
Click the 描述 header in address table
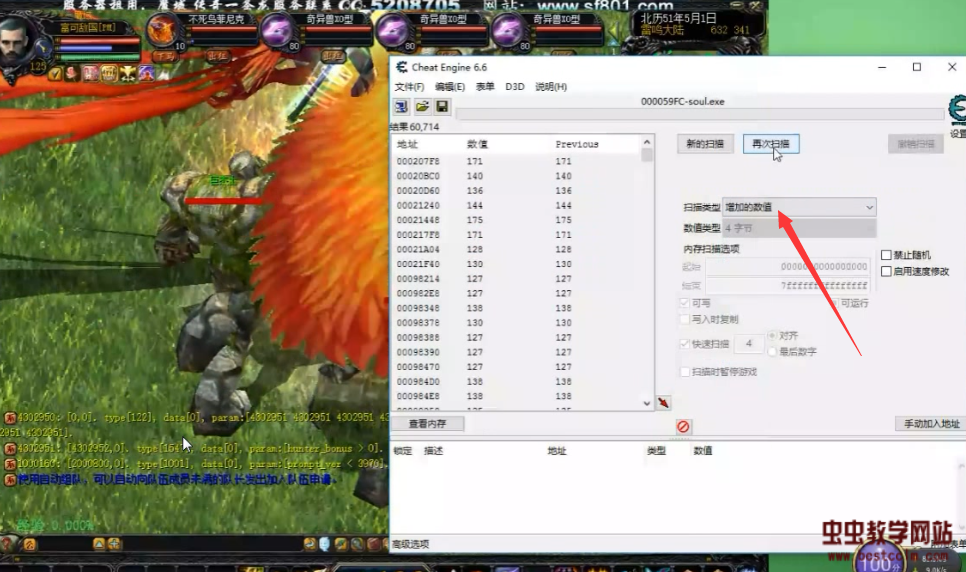(434, 451)
